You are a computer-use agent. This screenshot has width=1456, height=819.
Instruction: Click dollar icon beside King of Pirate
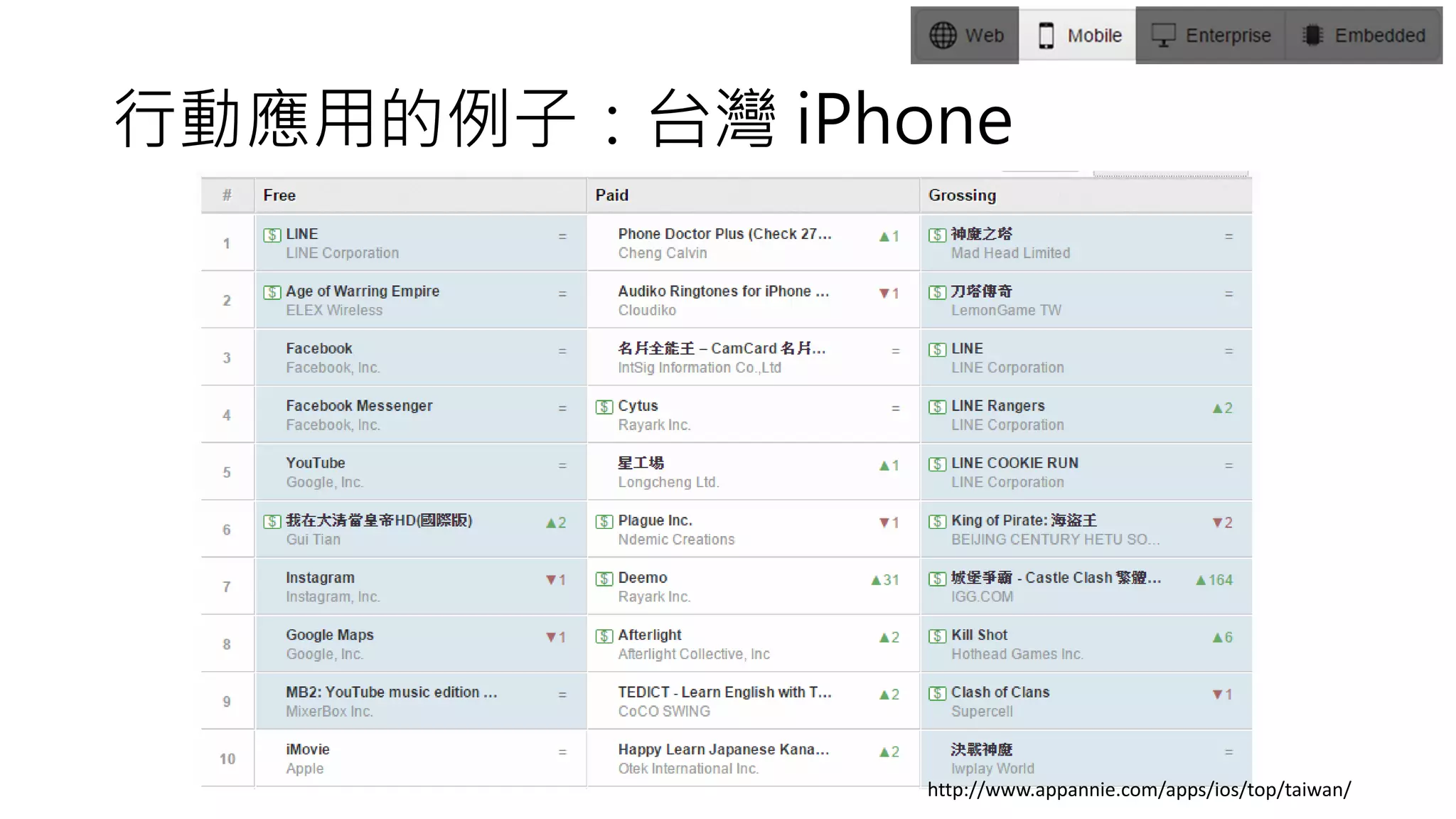coord(938,521)
